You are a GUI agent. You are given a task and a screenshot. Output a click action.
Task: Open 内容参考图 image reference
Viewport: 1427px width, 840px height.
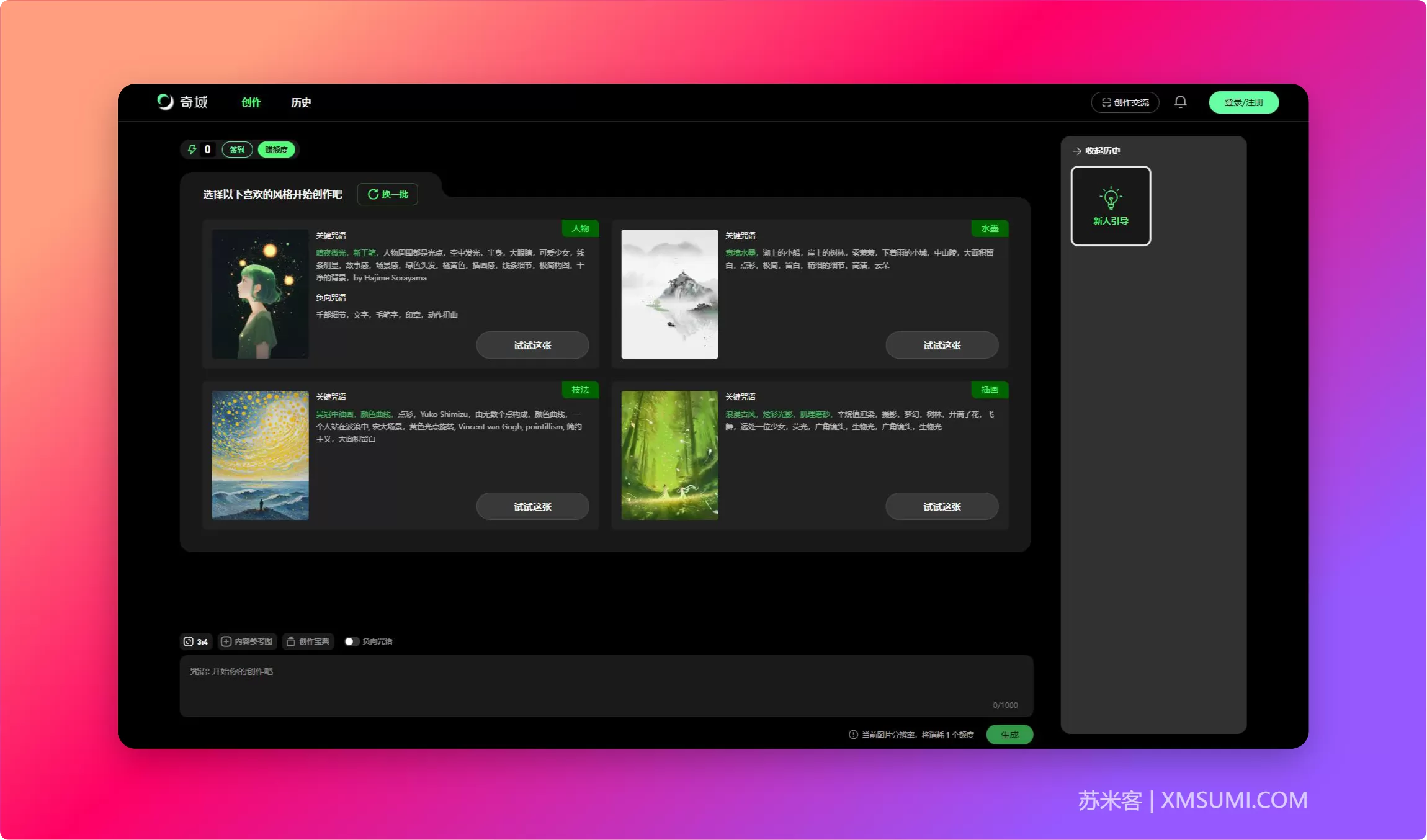point(247,641)
